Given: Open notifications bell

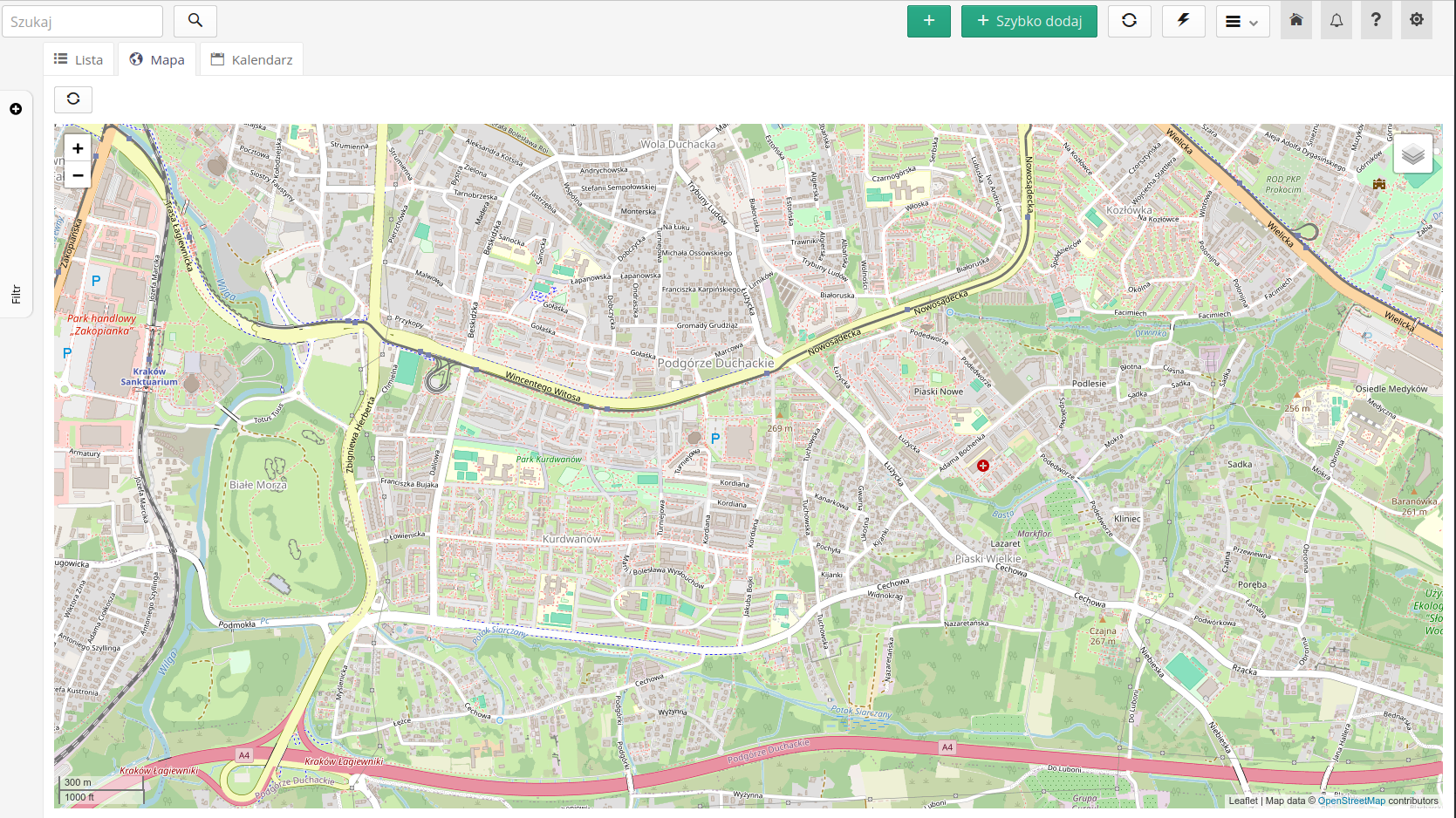Looking at the screenshot, I should pos(1336,20).
